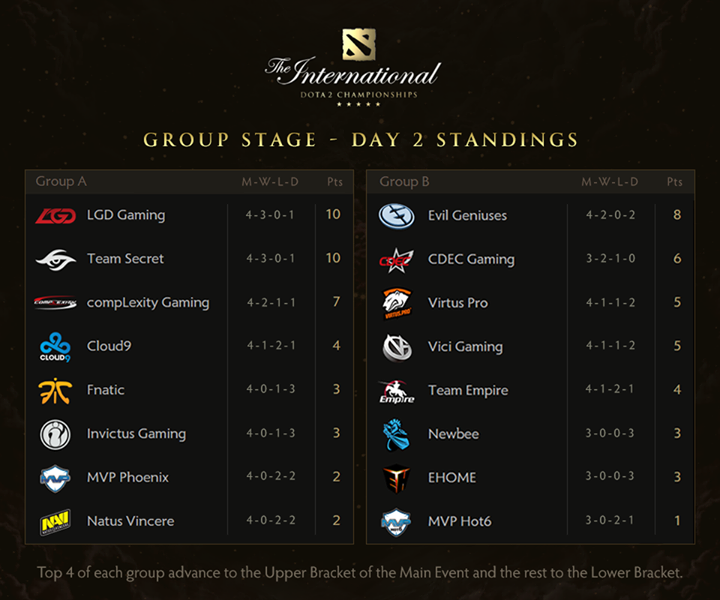Click the Team Empire name text
This screenshot has height=600, width=720.
click(468, 391)
